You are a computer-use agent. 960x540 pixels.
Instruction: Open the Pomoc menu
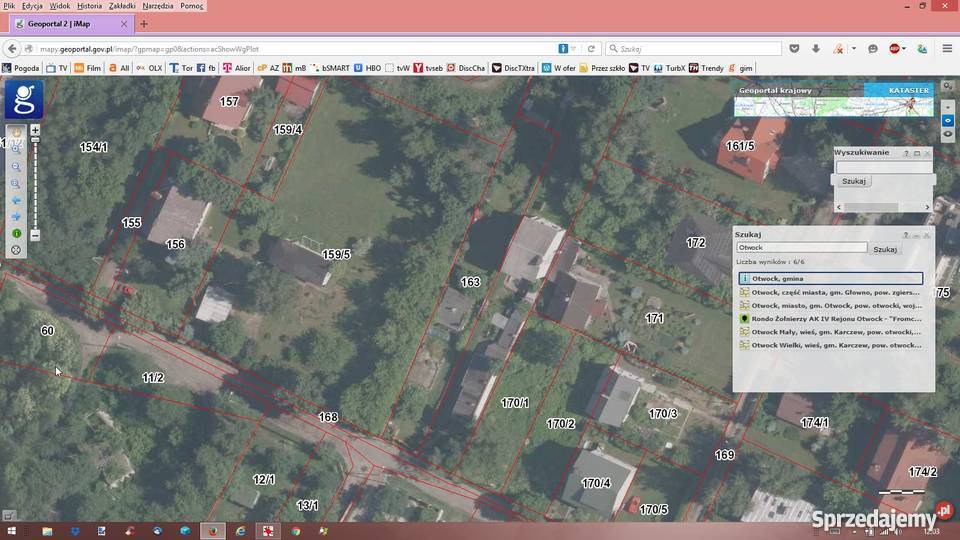[192, 6]
